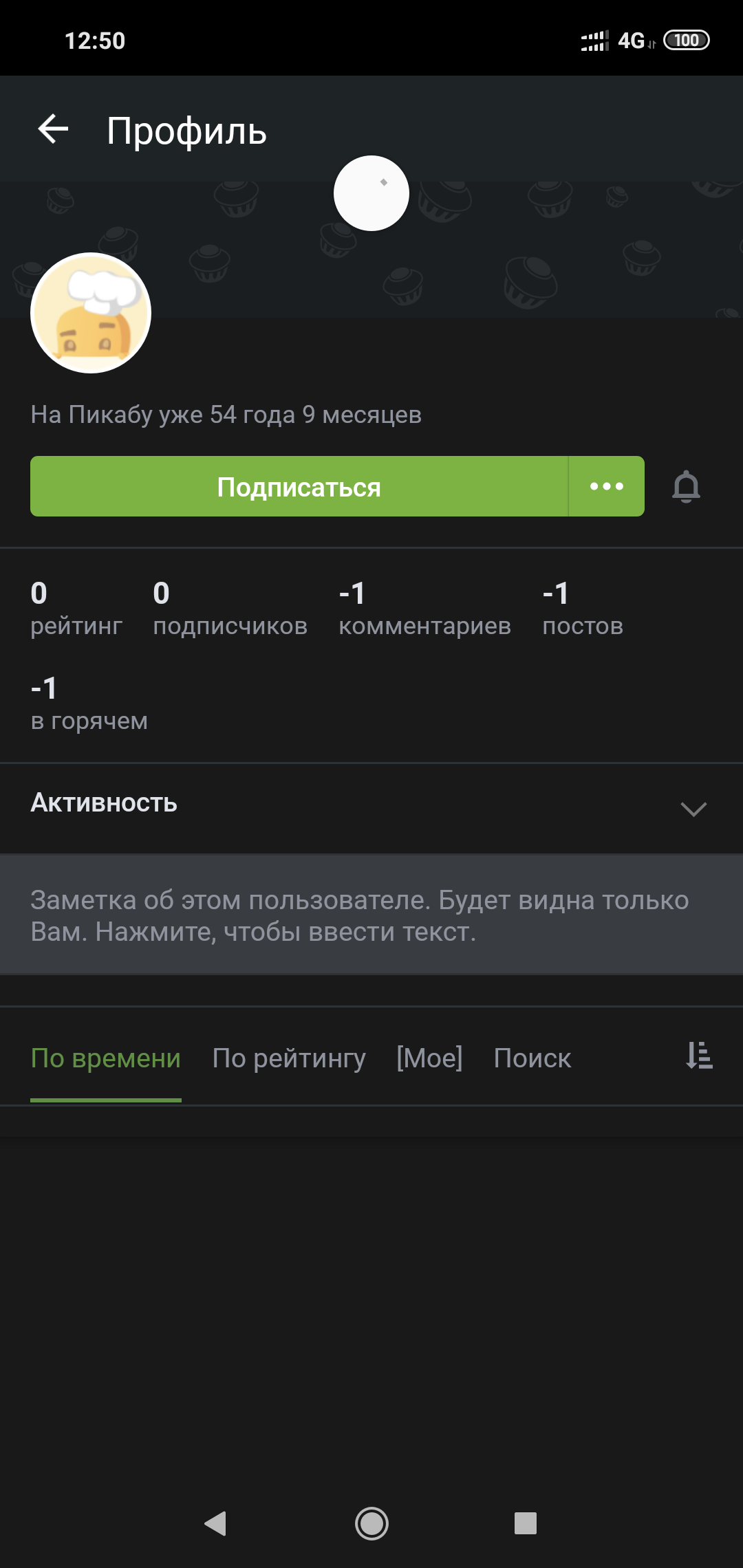Viewport: 743px width, 1568px height.
Task: Open the profile avatar picture
Action: click(x=91, y=314)
